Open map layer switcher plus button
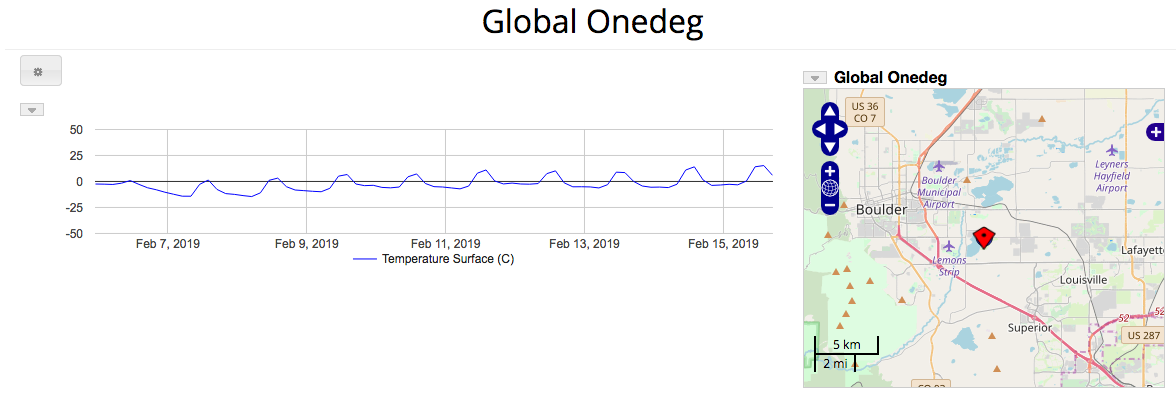This screenshot has width=1176, height=402. click(x=1156, y=132)
